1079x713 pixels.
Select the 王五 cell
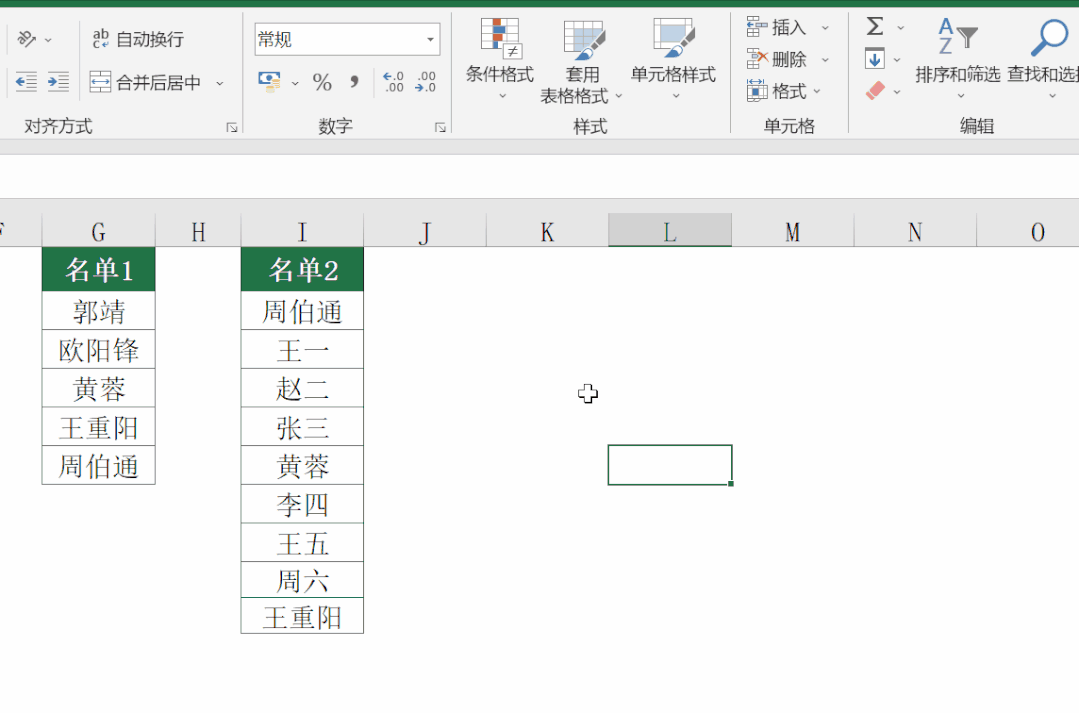pos(302,542)
